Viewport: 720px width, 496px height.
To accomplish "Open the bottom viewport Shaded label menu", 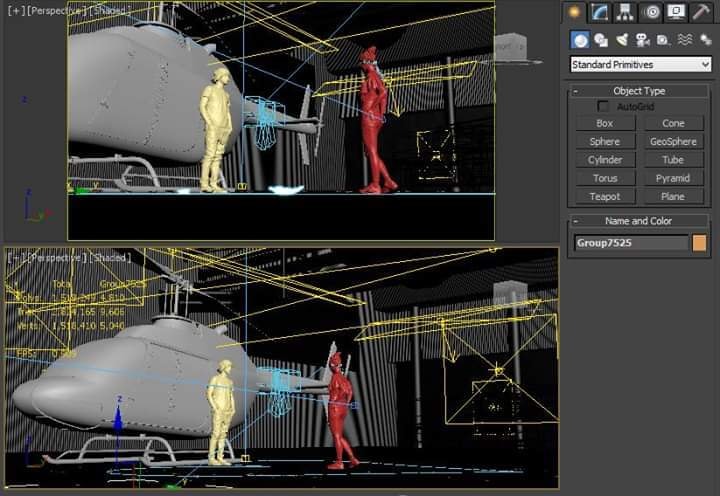I will tap(110, 258).
